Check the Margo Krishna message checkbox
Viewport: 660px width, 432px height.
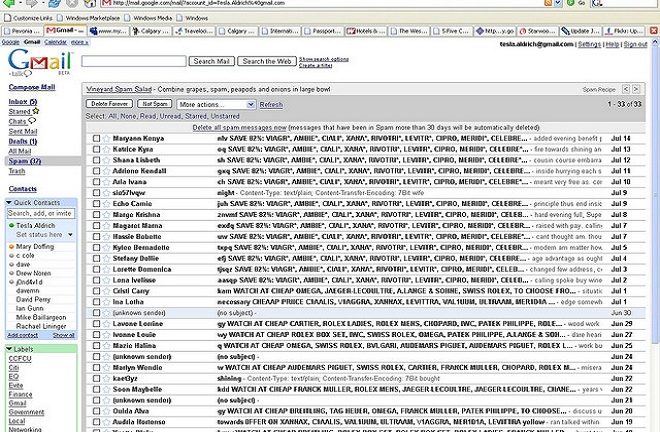pyautogui.click(x=96, y=215)
